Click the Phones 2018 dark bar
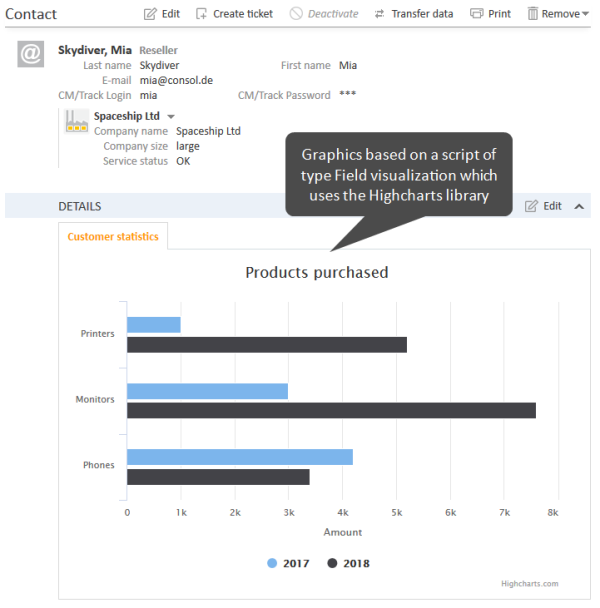Image resolution: width=600 pixels, height=608 pixels. click(x=218, y=477)
